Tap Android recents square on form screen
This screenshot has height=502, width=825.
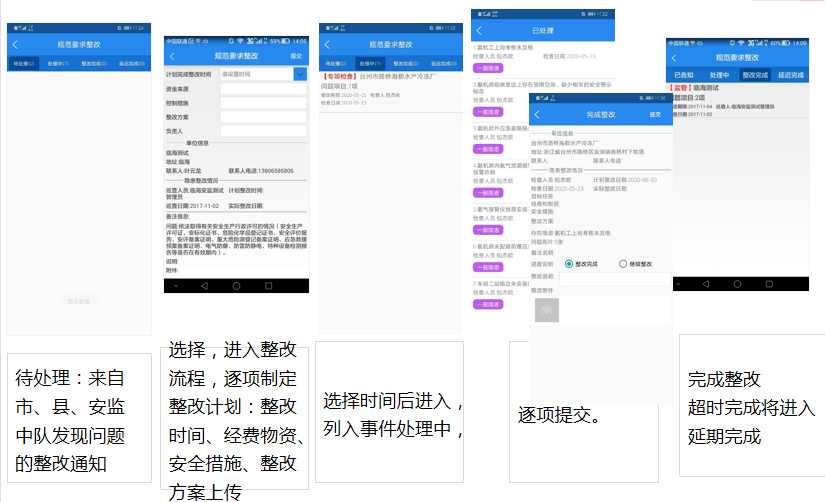click(x=268, y=286)
